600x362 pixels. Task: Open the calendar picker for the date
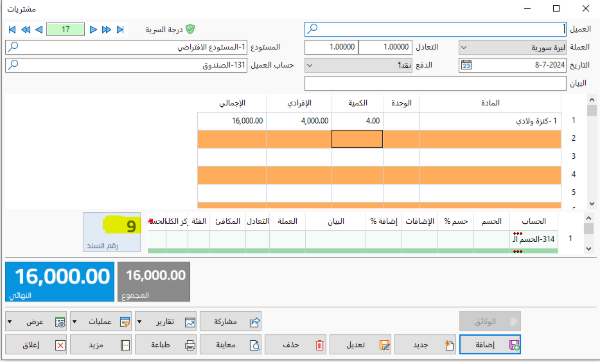(466, 65)
